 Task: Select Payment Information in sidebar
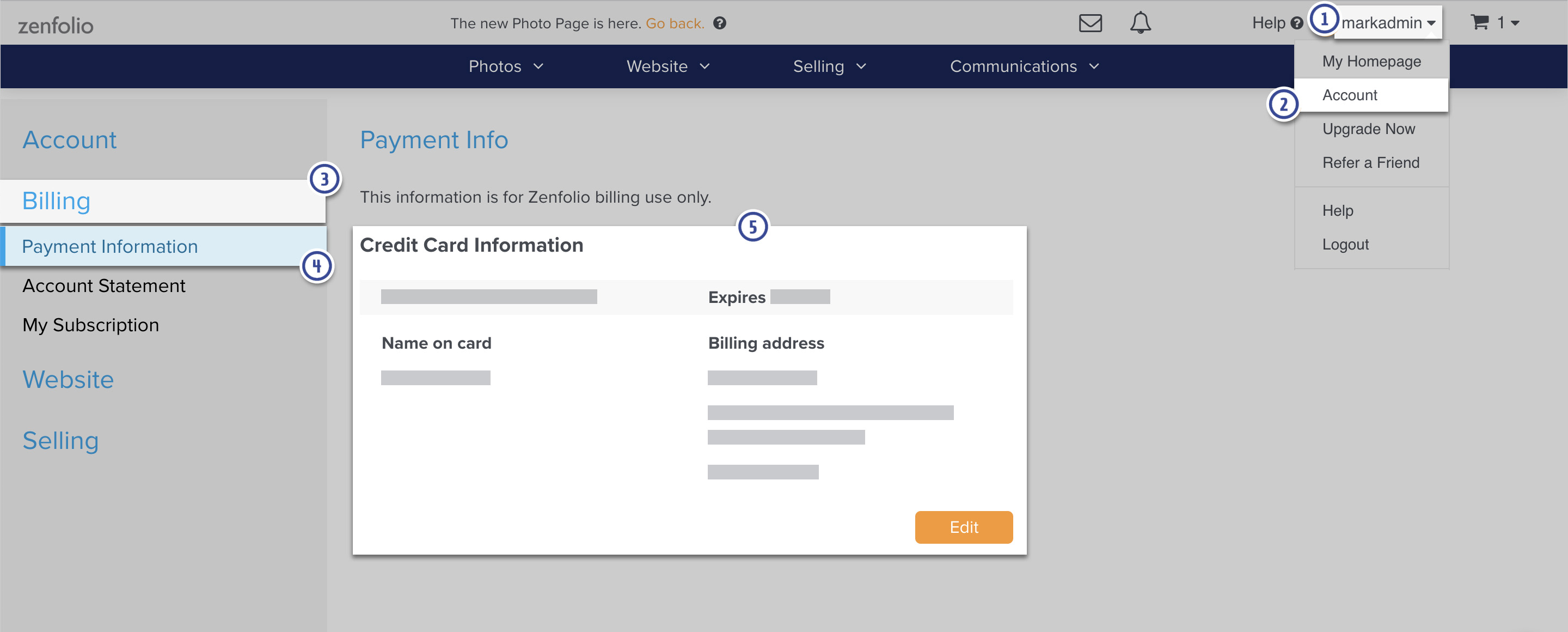pyautogui.click(x=163, y=246)
